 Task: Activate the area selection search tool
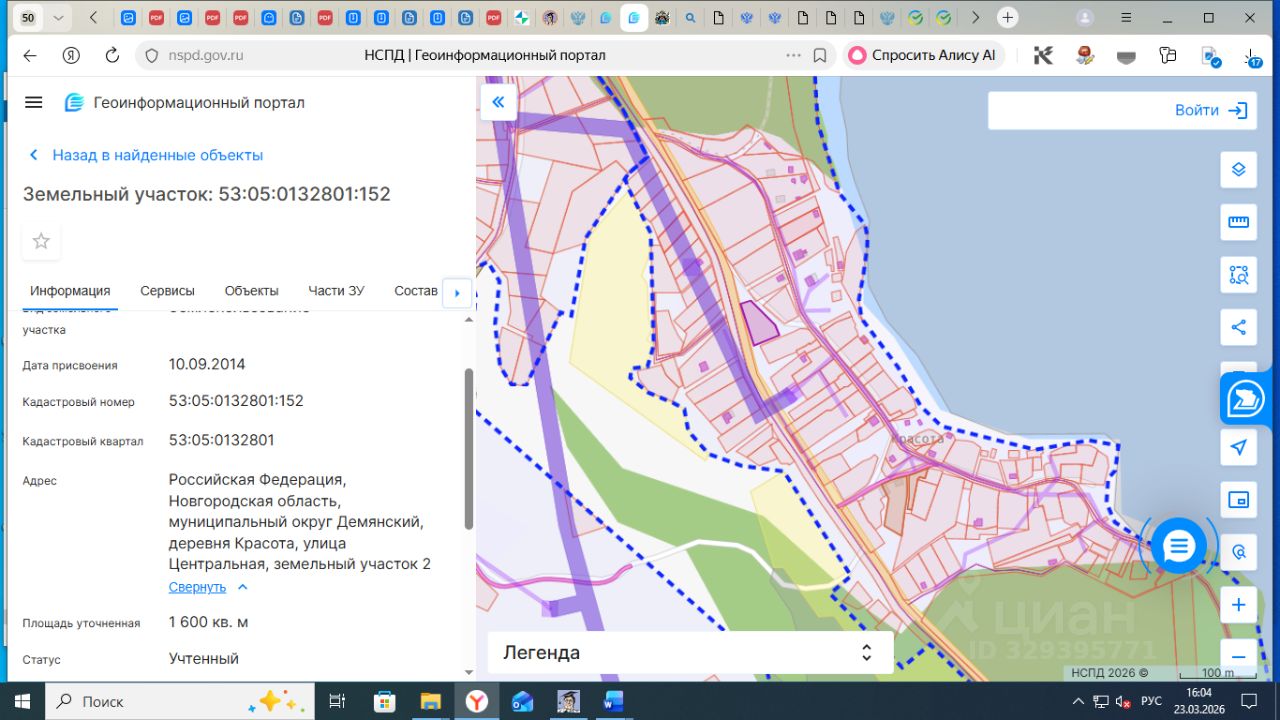point(1238,274)
